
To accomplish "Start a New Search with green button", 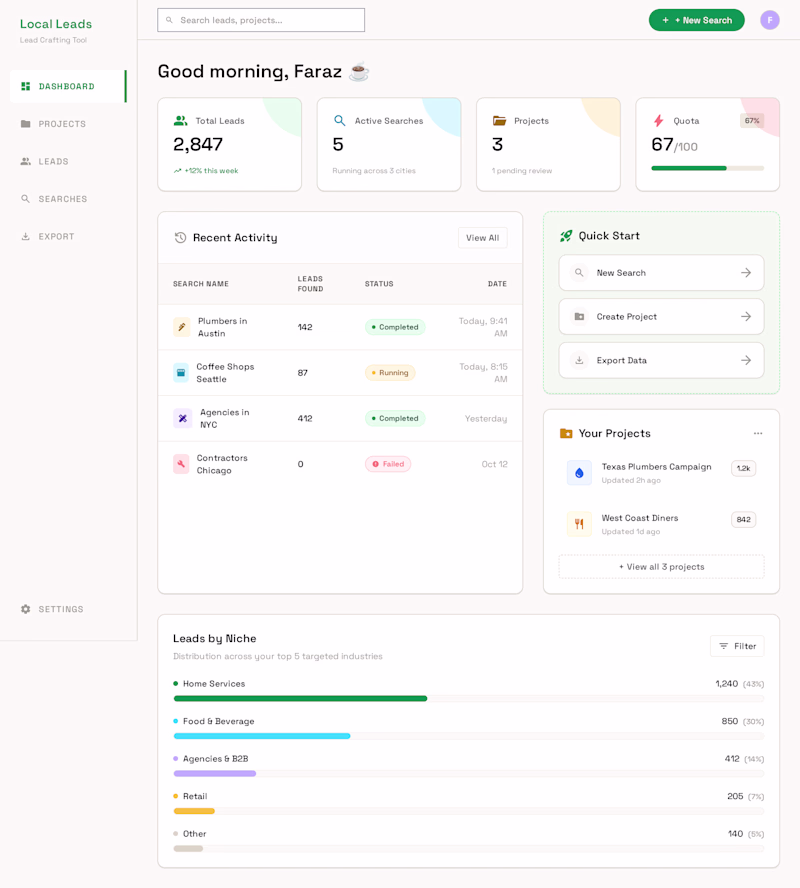I will [696, 20].
